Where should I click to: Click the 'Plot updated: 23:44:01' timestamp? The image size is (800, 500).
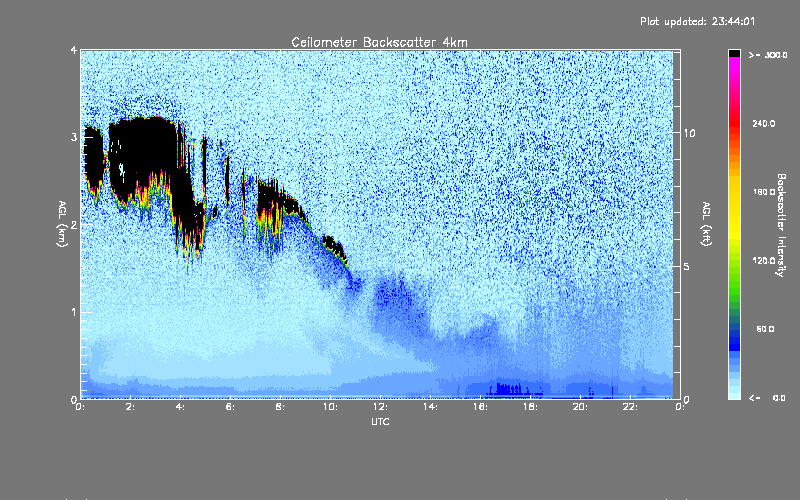pyautogui.click(x=697, y=21)
